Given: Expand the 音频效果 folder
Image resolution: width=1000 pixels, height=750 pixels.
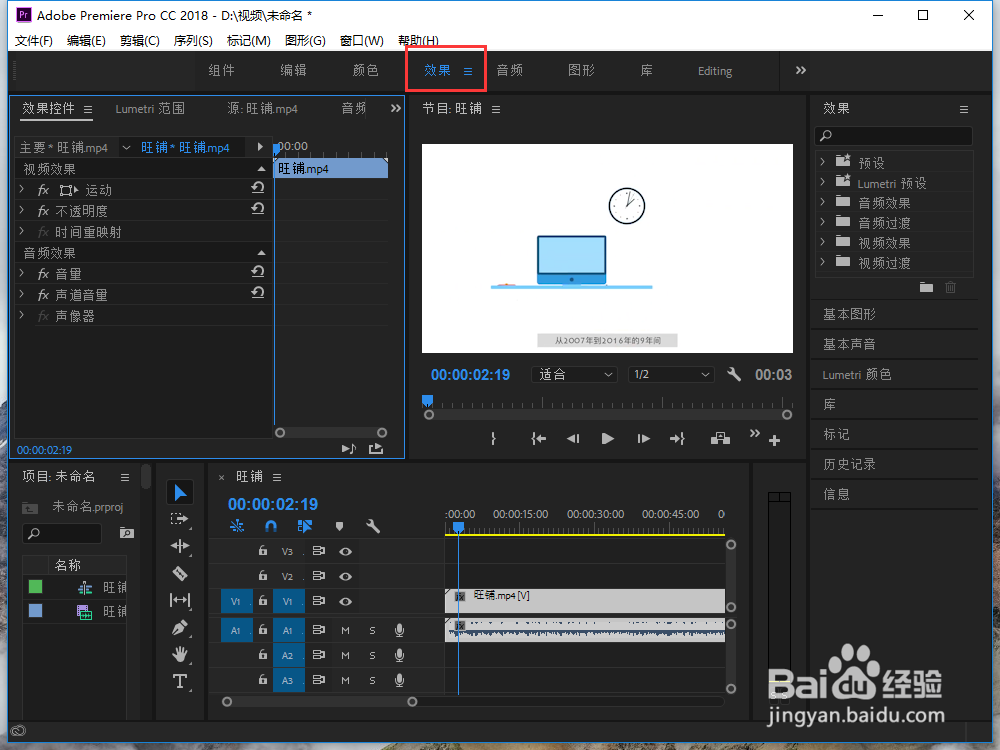Looking at the screenshot, I should [823, 202].
